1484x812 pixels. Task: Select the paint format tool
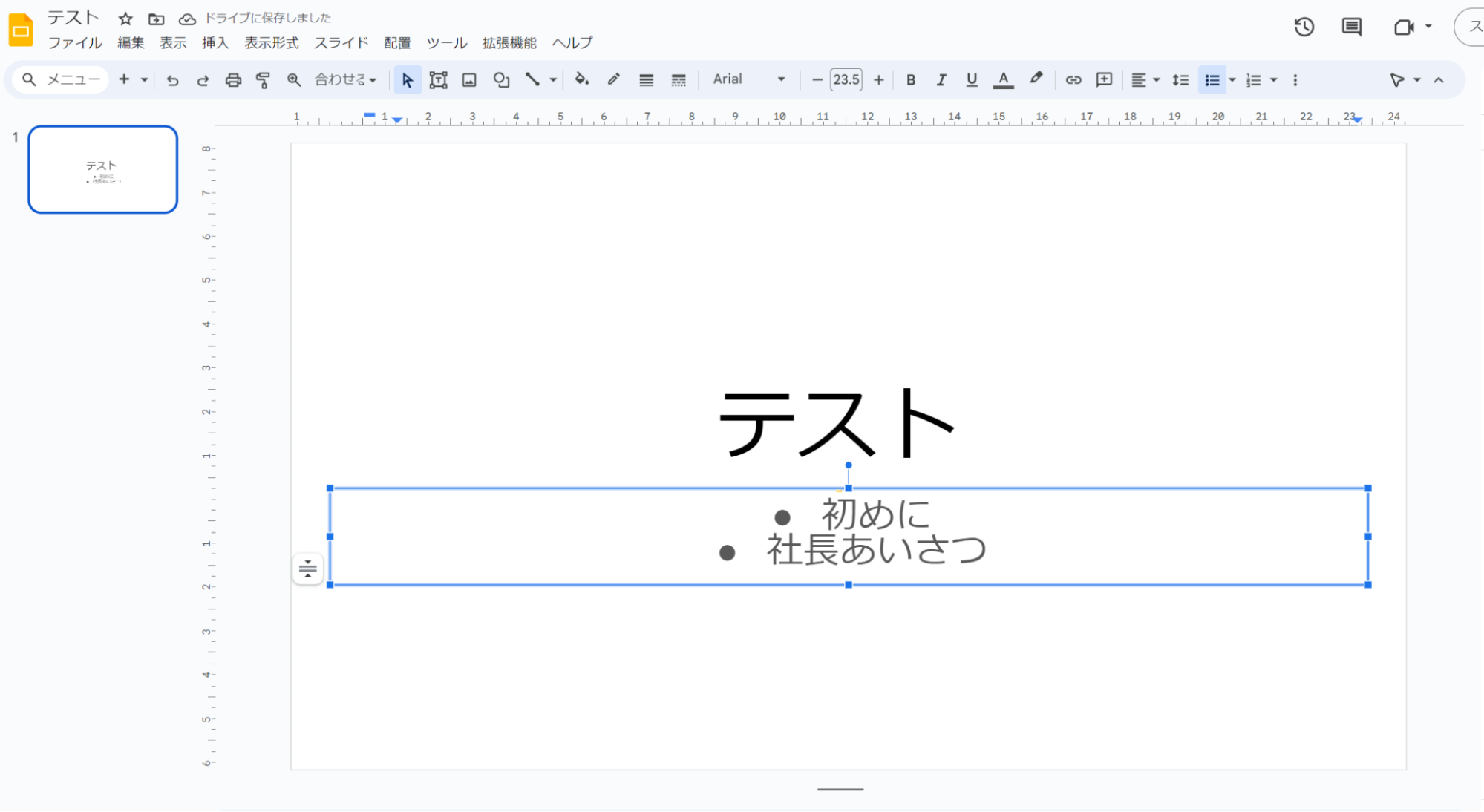pos(263,80)
